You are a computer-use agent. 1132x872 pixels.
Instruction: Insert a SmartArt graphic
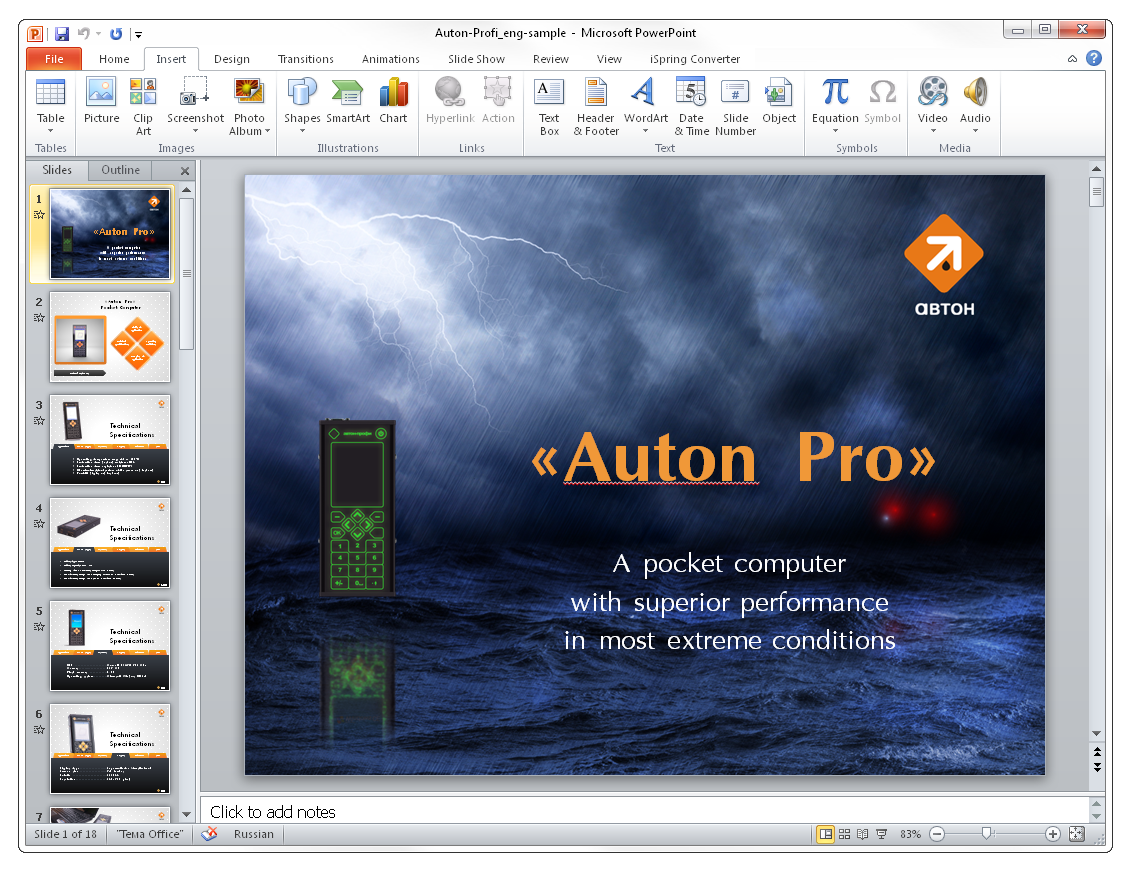click(x=348, y=101)
